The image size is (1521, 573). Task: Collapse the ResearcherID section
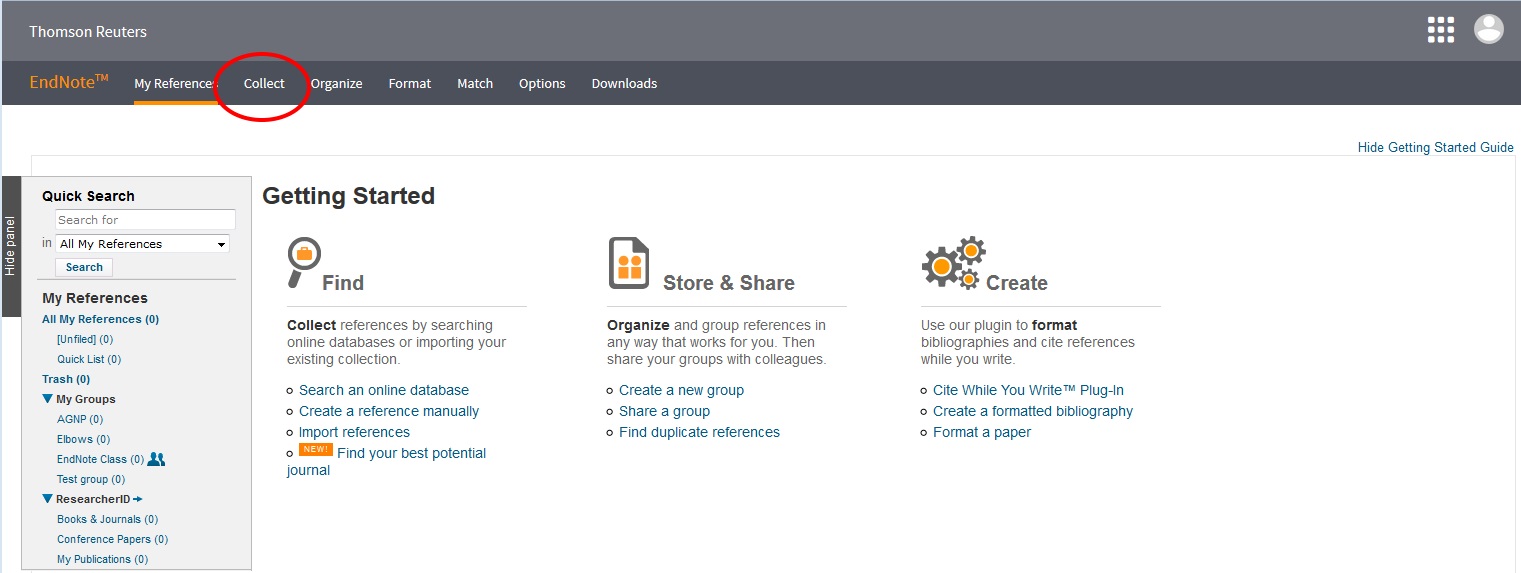[x=47, y=499]
